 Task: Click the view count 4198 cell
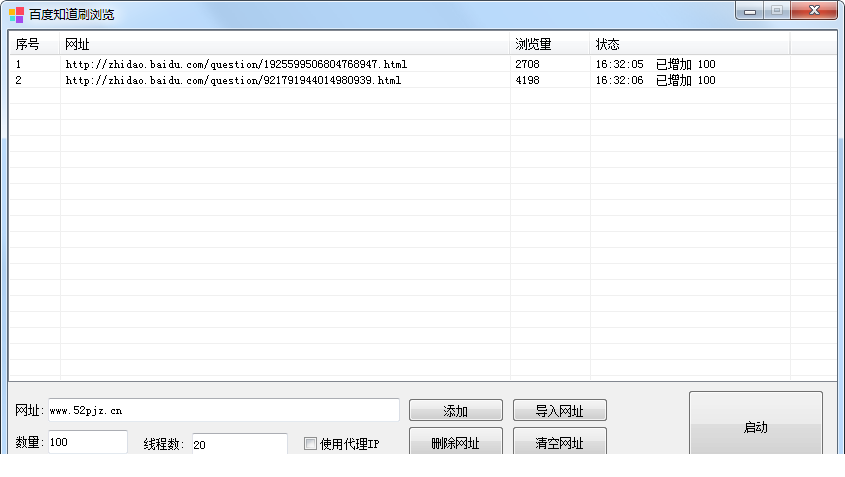[x=527, y=80]
